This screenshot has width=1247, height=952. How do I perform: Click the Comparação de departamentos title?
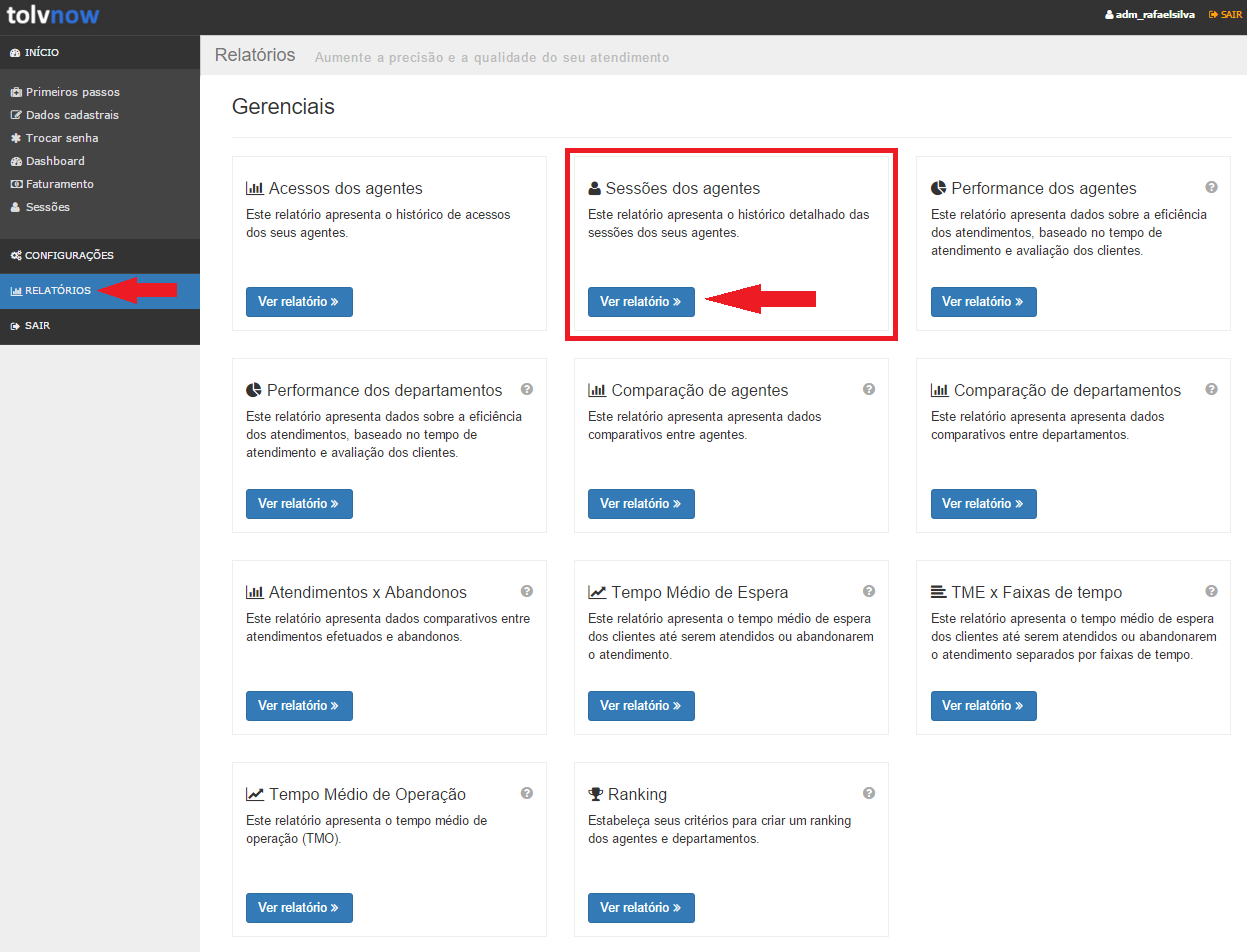pos(1068,390)
